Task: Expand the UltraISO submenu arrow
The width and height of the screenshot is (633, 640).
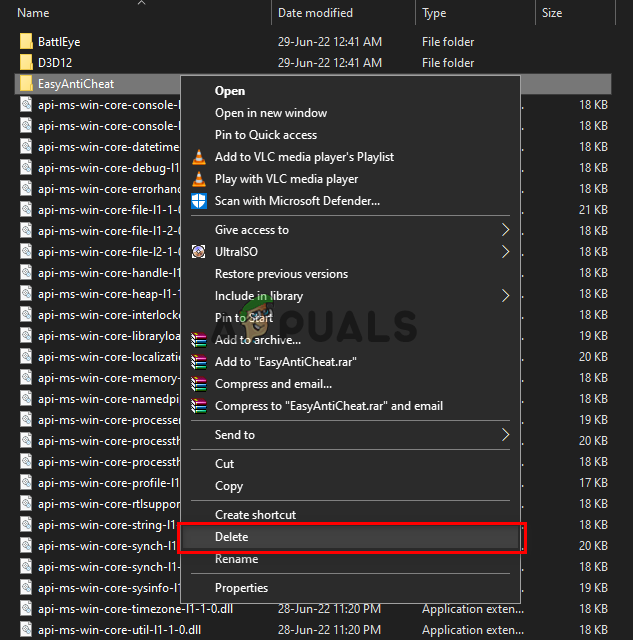Action: tap(505, 252)
